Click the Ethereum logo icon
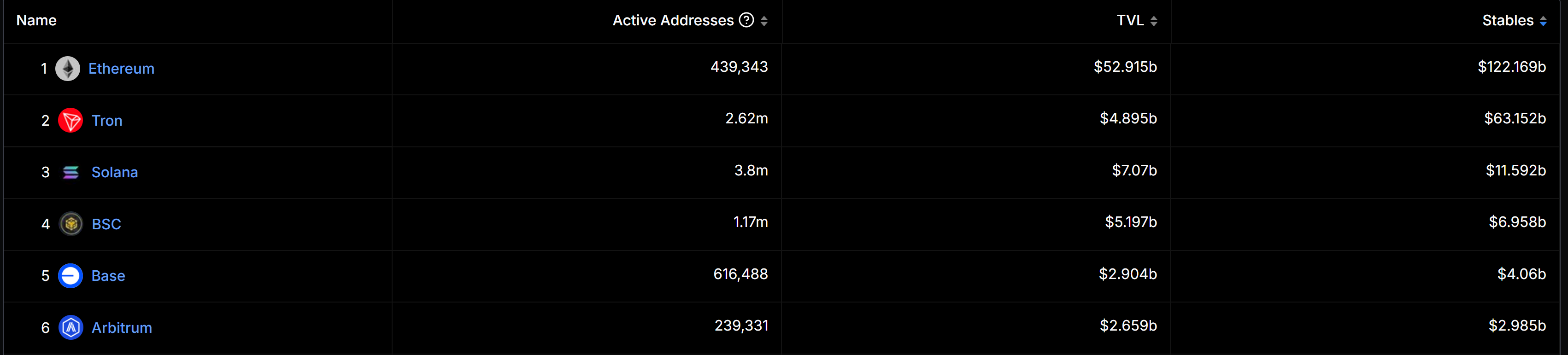This screenshot has width=1568, height=355. tap(68, 69)
